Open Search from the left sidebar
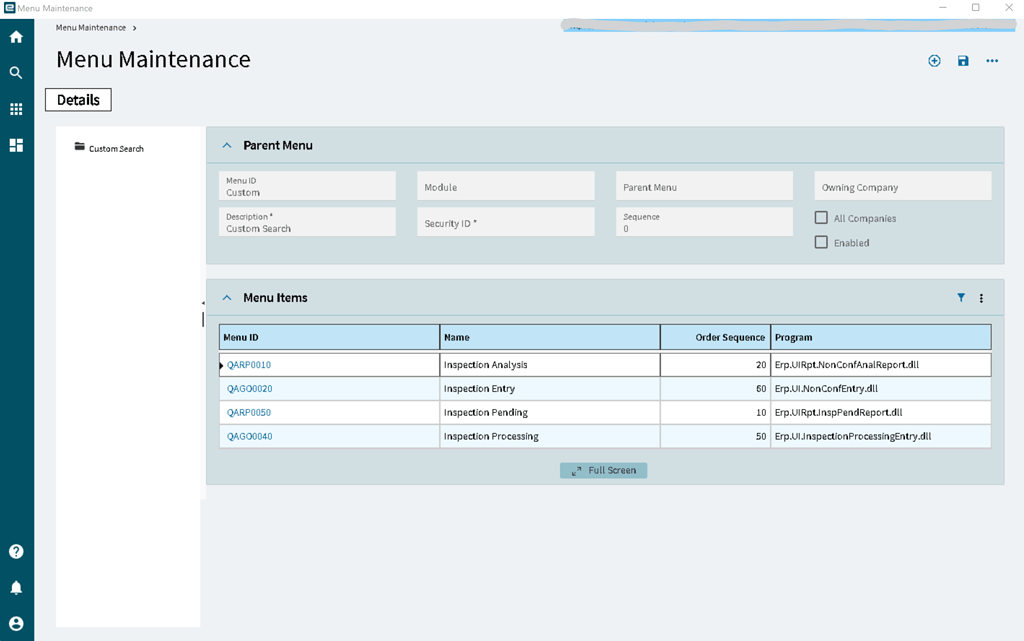The width and height of the screenshot is (1024, 641). (15, 72)
